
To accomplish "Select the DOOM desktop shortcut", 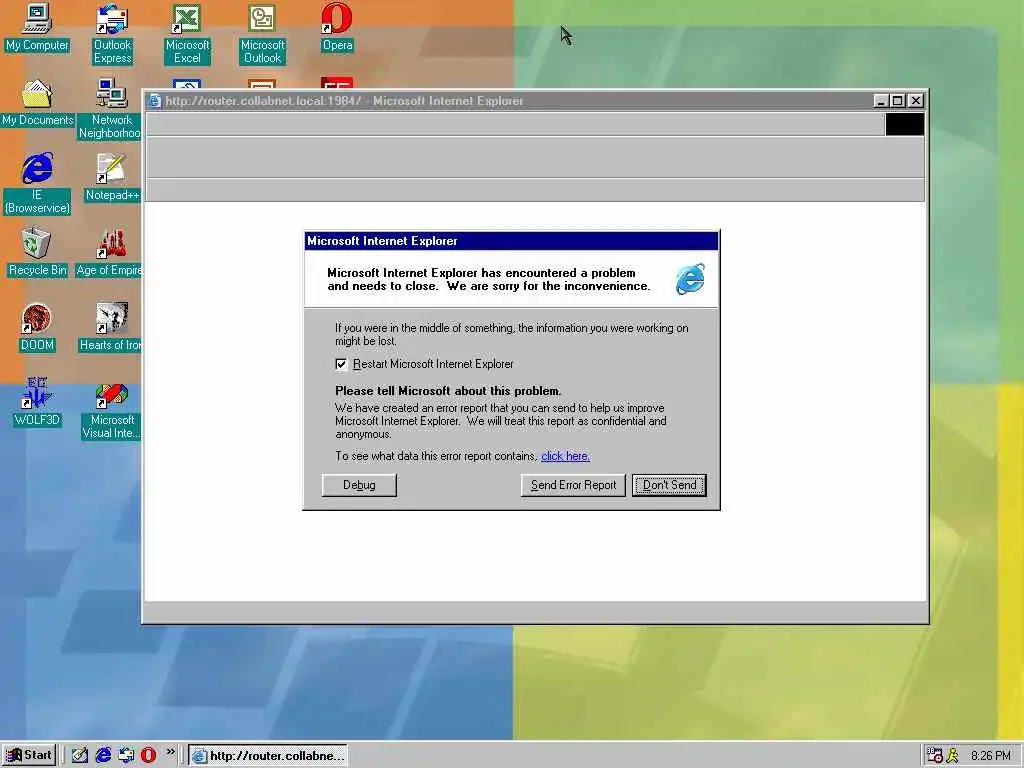I will pos(37,328).
